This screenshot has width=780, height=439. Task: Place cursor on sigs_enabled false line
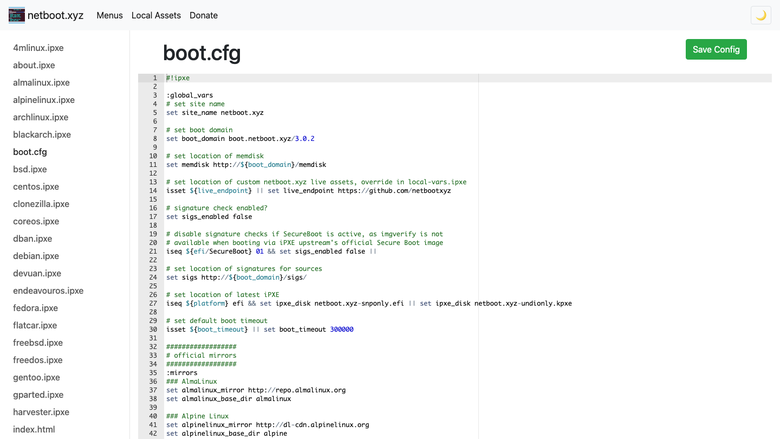(209, 217)
